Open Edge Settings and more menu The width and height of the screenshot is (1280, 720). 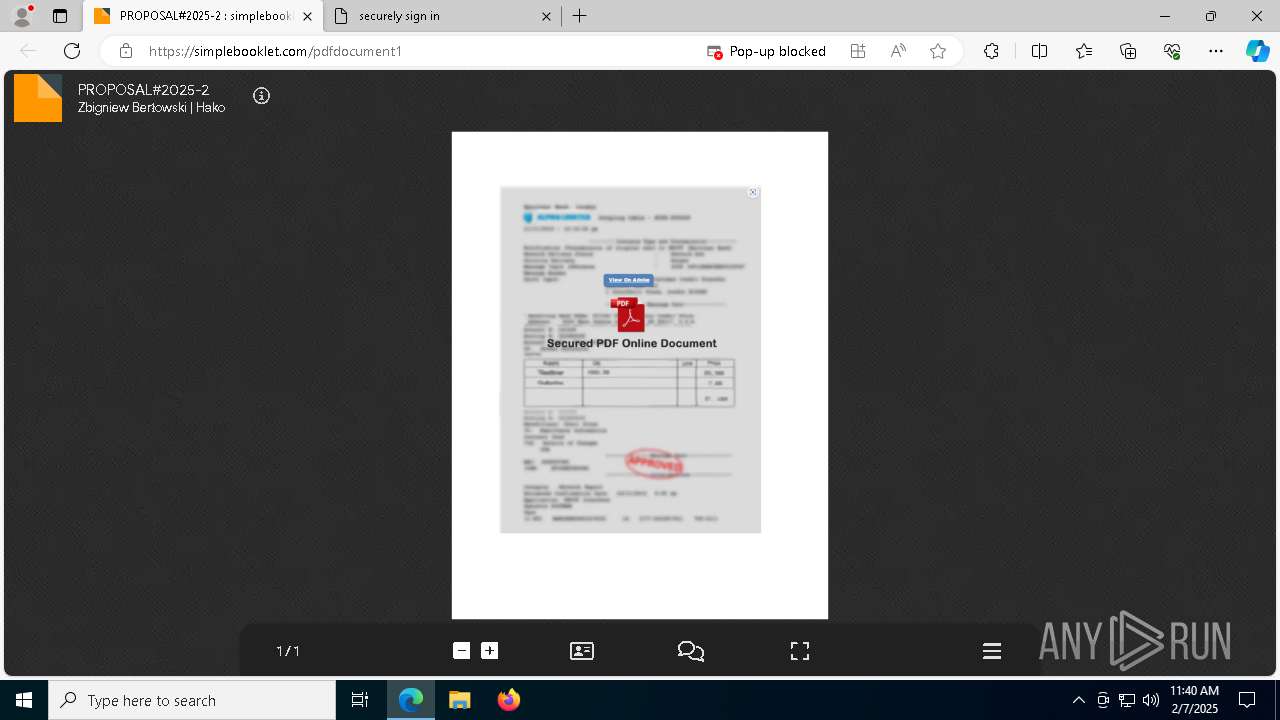click(1216, 51)
